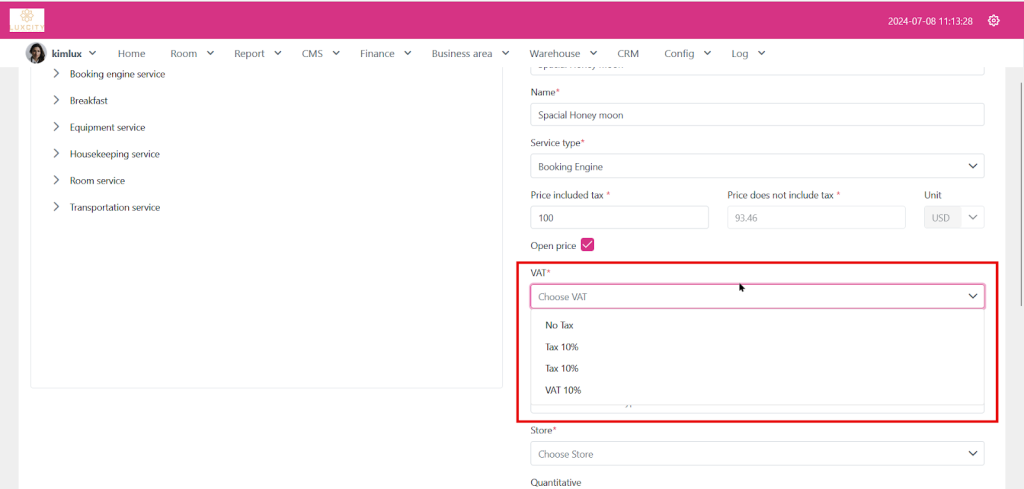1024x489 pixels.
Task: Expand Booking engine service chevron
Action: tap(57, 74)
